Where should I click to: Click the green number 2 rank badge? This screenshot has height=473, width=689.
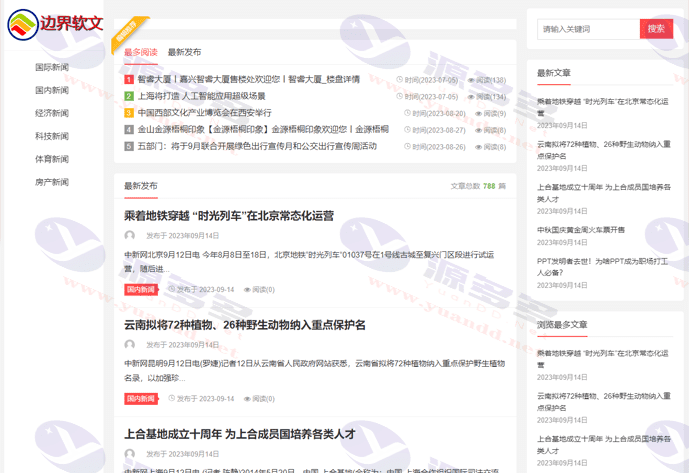pos(129,96)
